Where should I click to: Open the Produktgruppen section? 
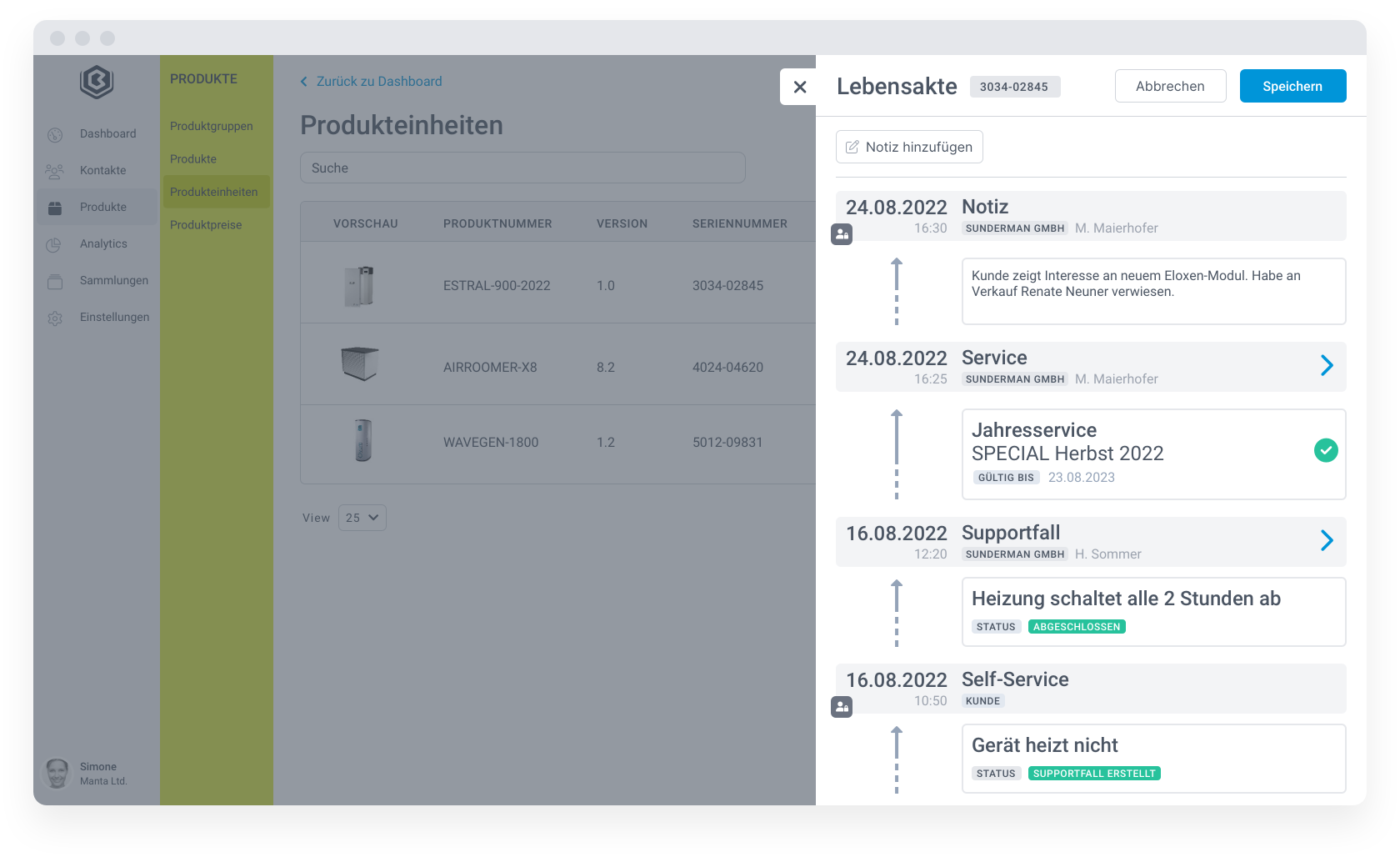211,126
